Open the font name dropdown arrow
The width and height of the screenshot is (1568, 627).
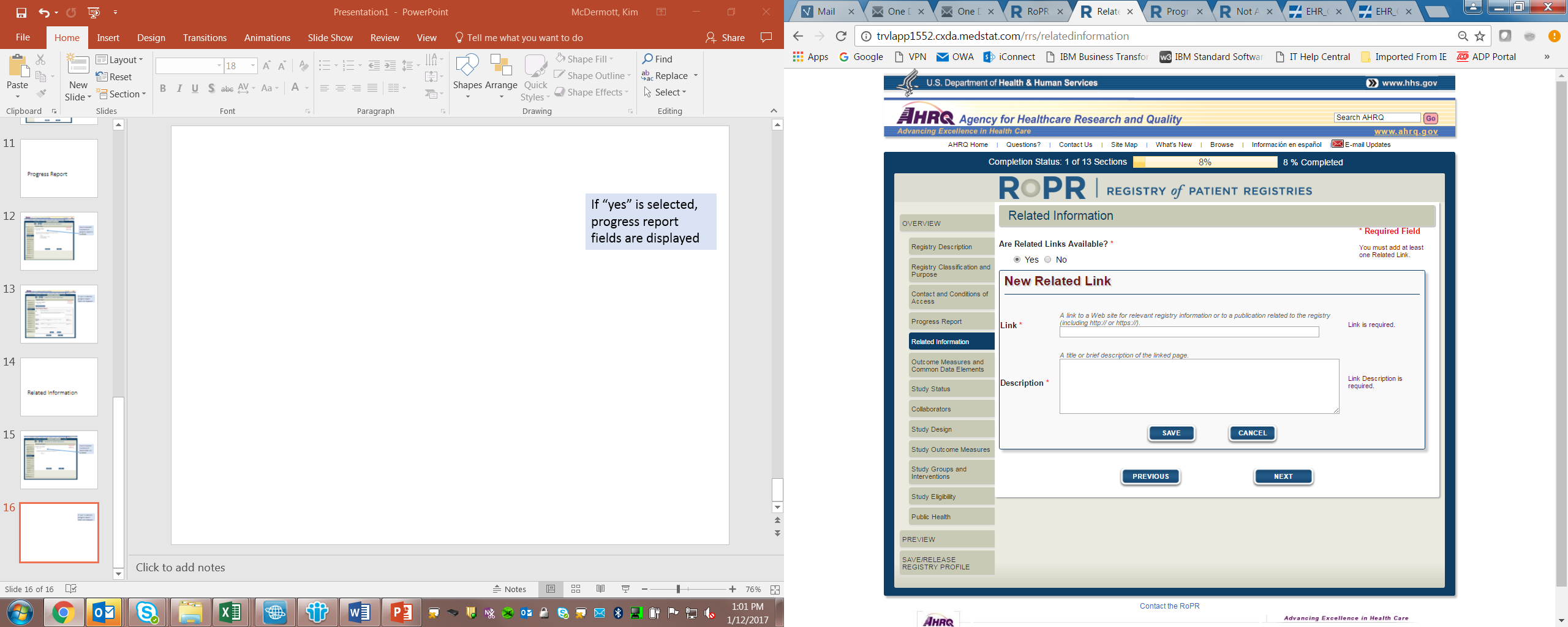[x=219, y=66]
